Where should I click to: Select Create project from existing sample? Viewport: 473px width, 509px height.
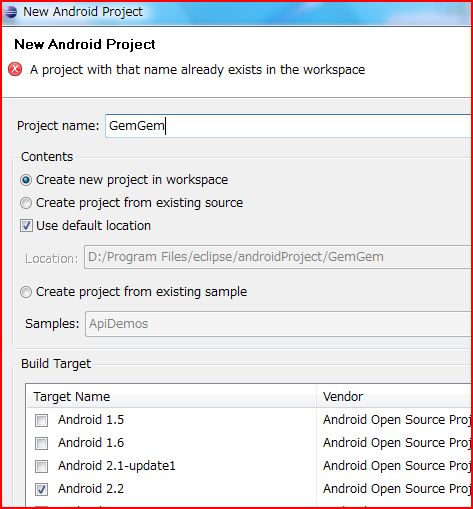pyautogui.click(x=26, y=292)
